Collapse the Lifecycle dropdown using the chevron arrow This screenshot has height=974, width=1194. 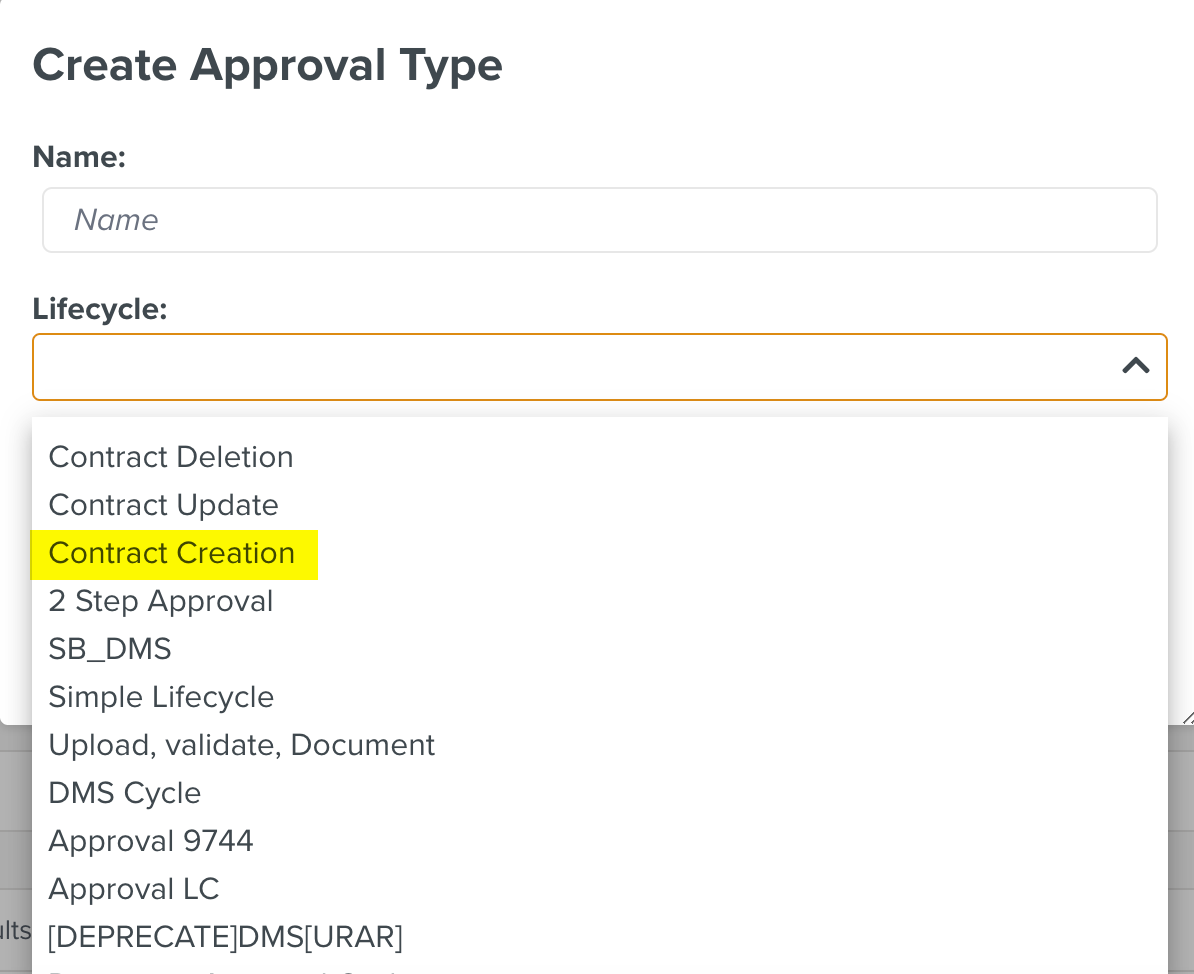(x=1135, y=366)
